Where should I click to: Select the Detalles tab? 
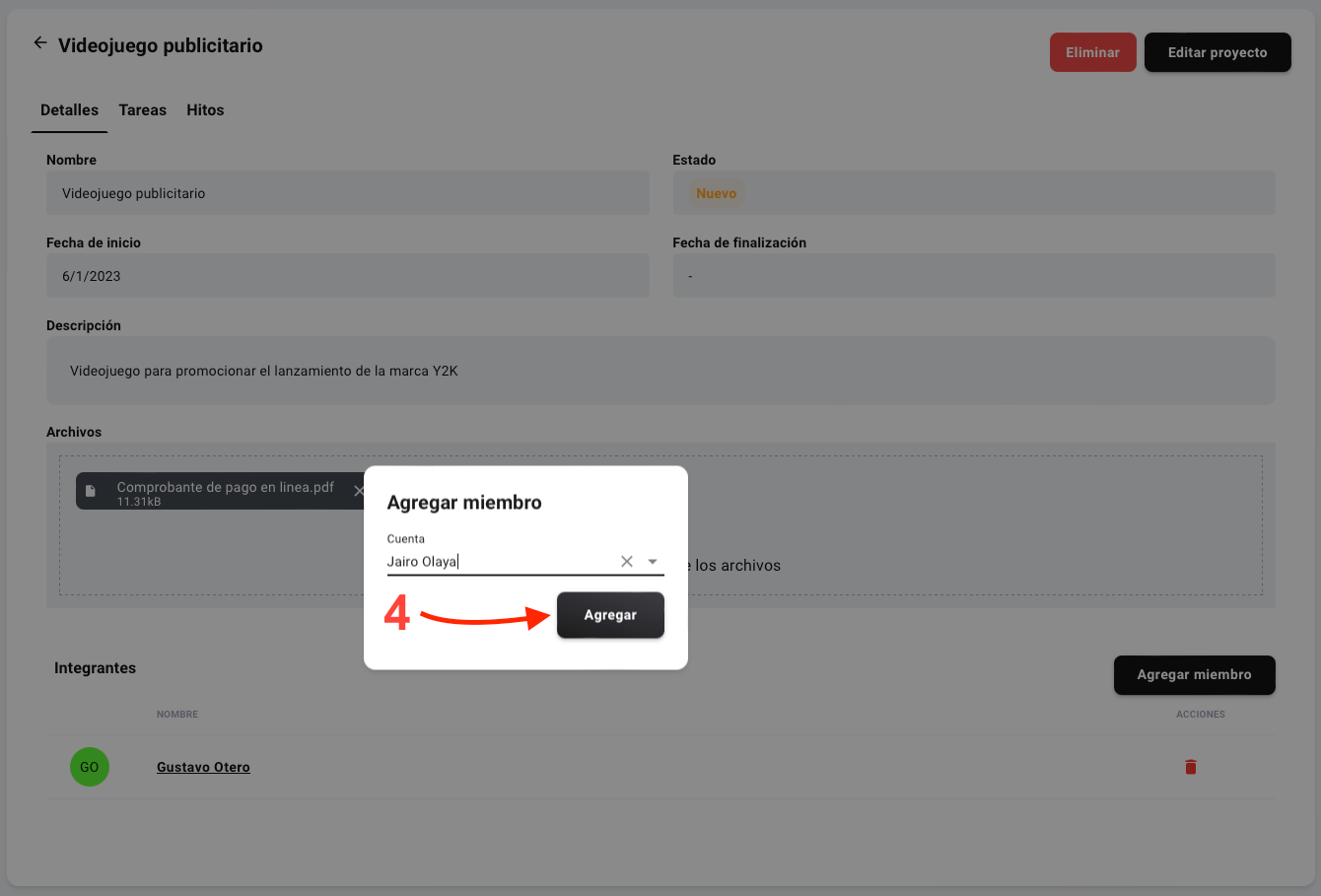click(x=69, y=110)
